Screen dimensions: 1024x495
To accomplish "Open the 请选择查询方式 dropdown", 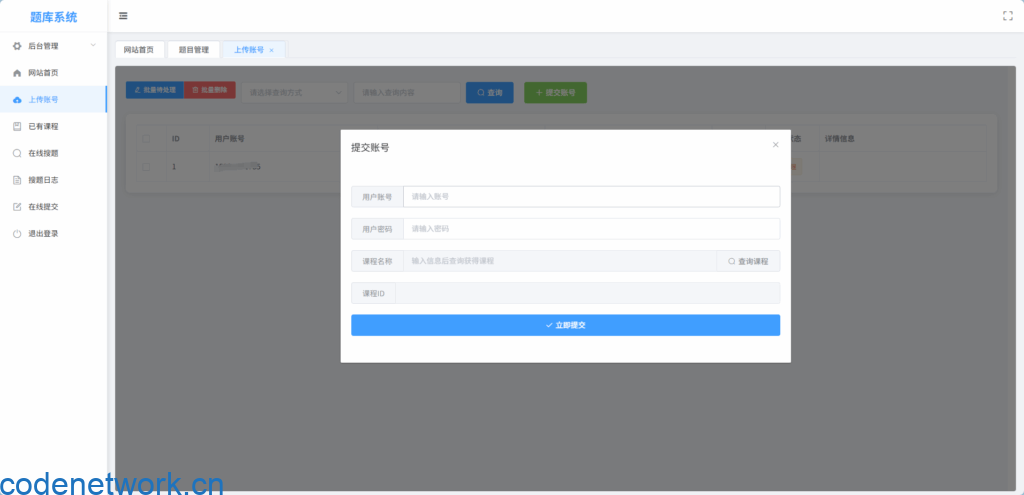I will [294, 92].
